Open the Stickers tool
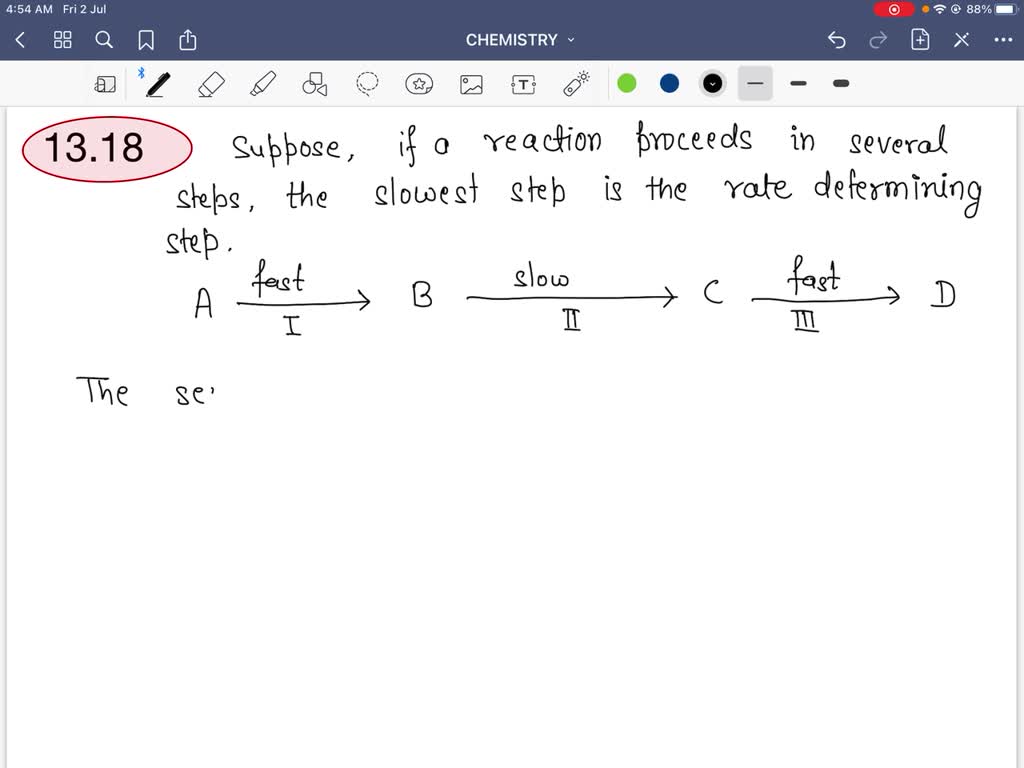 tap(419, 84)
